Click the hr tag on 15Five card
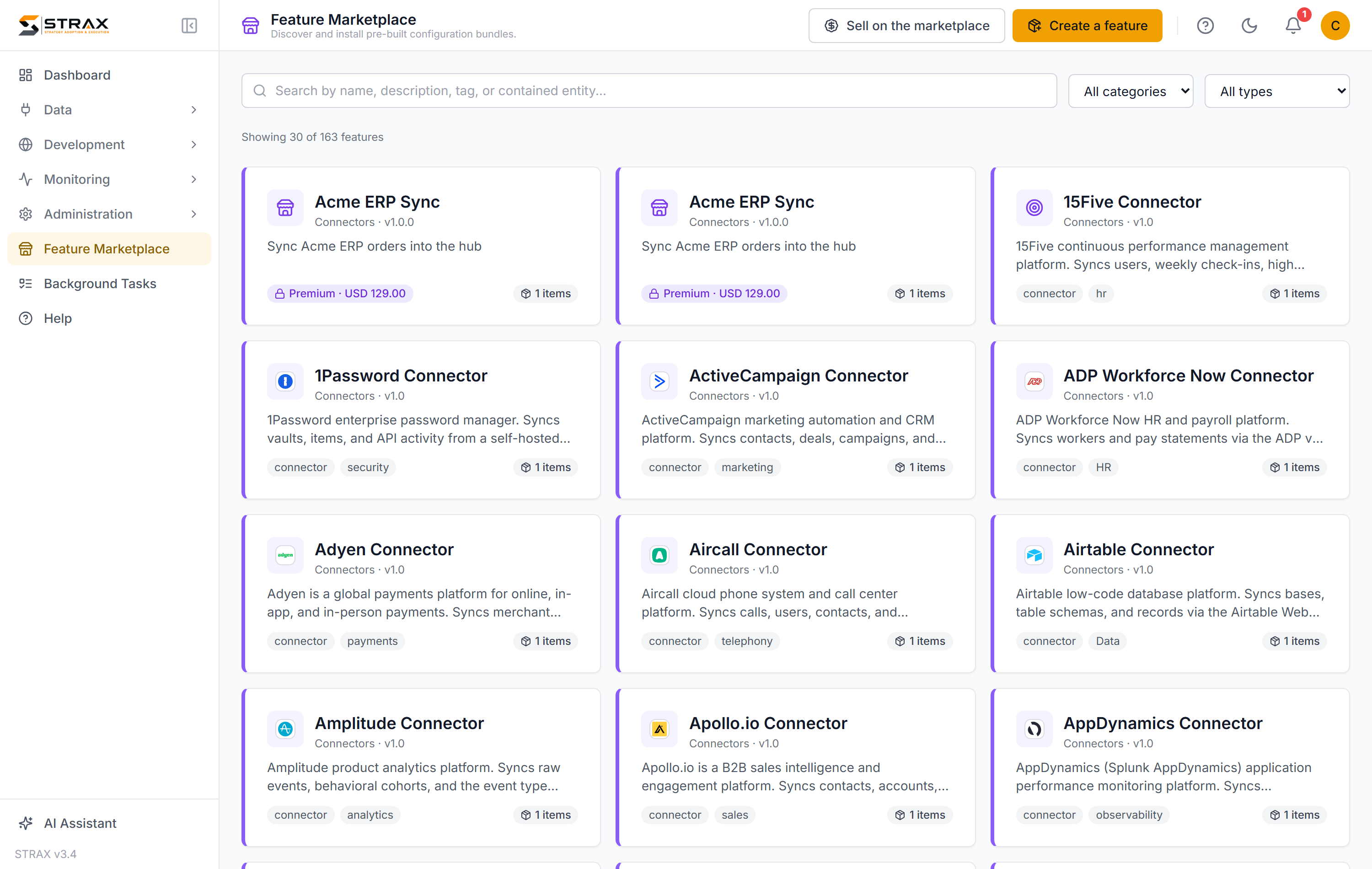Image resolution: width=1372 pixels, height=869 pixels. pos(1101,294)
